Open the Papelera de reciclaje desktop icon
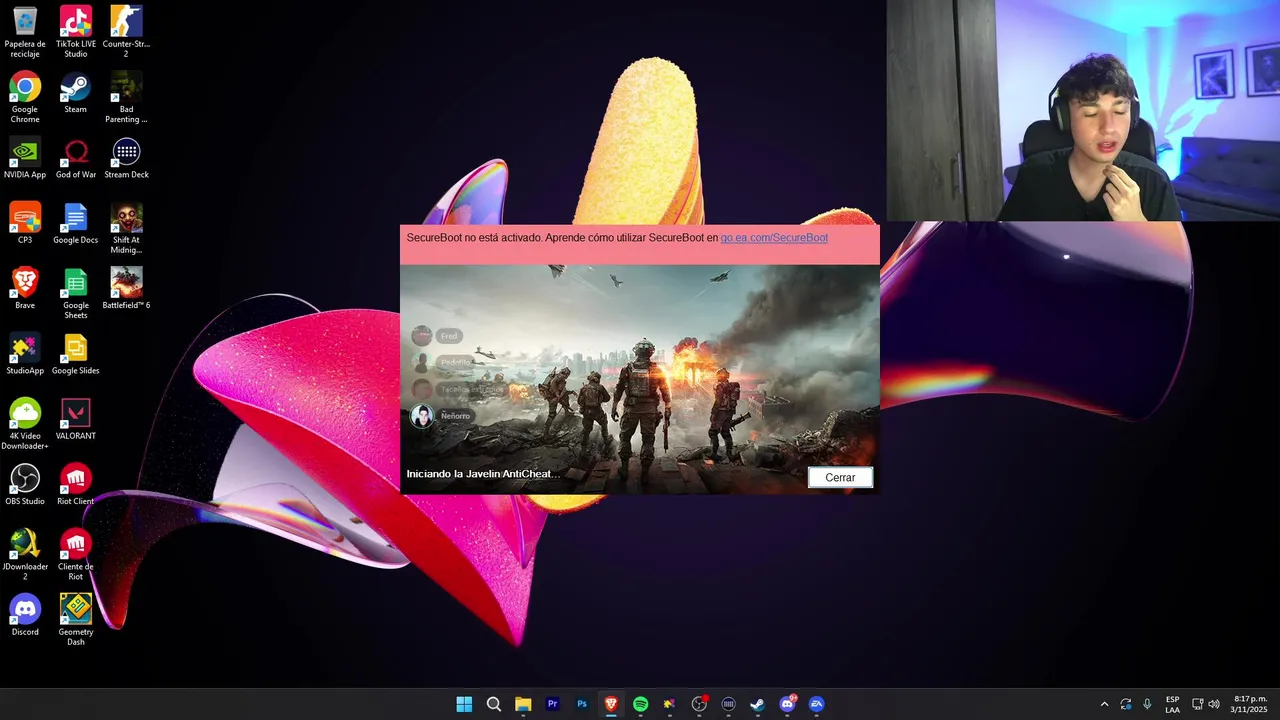This screenshot has width=1280, height=720. point(25,32)
